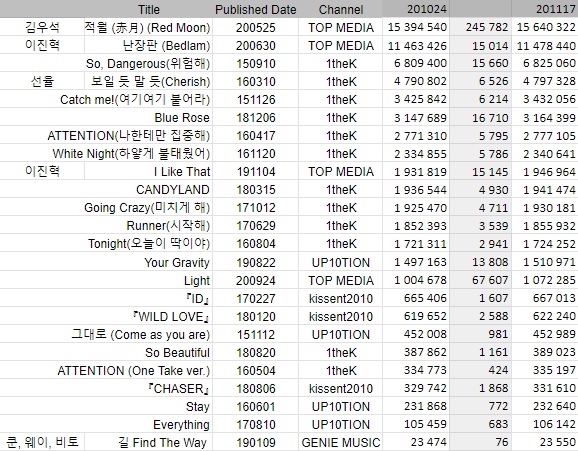The image size is (578, 451).
Task: Click the value 1 072 285
Action: (x=545, y=280)
